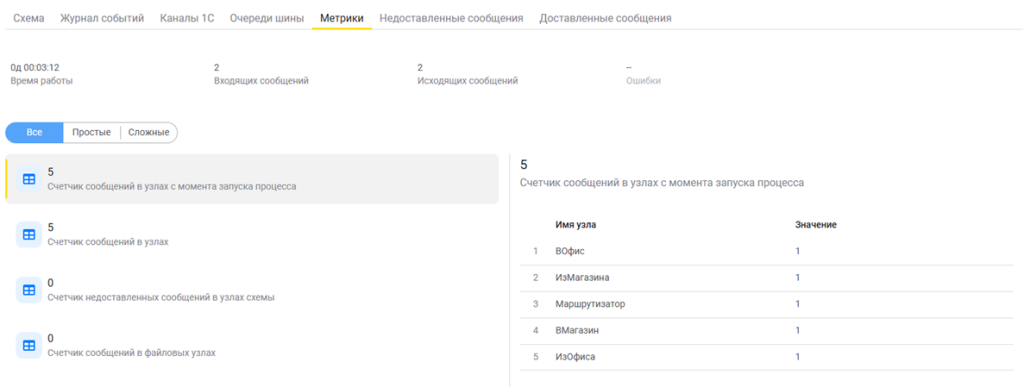This screenshot has height=387, width=1024.
Task: Go to «Очереди шины» tab
Action: pos(266,18)
